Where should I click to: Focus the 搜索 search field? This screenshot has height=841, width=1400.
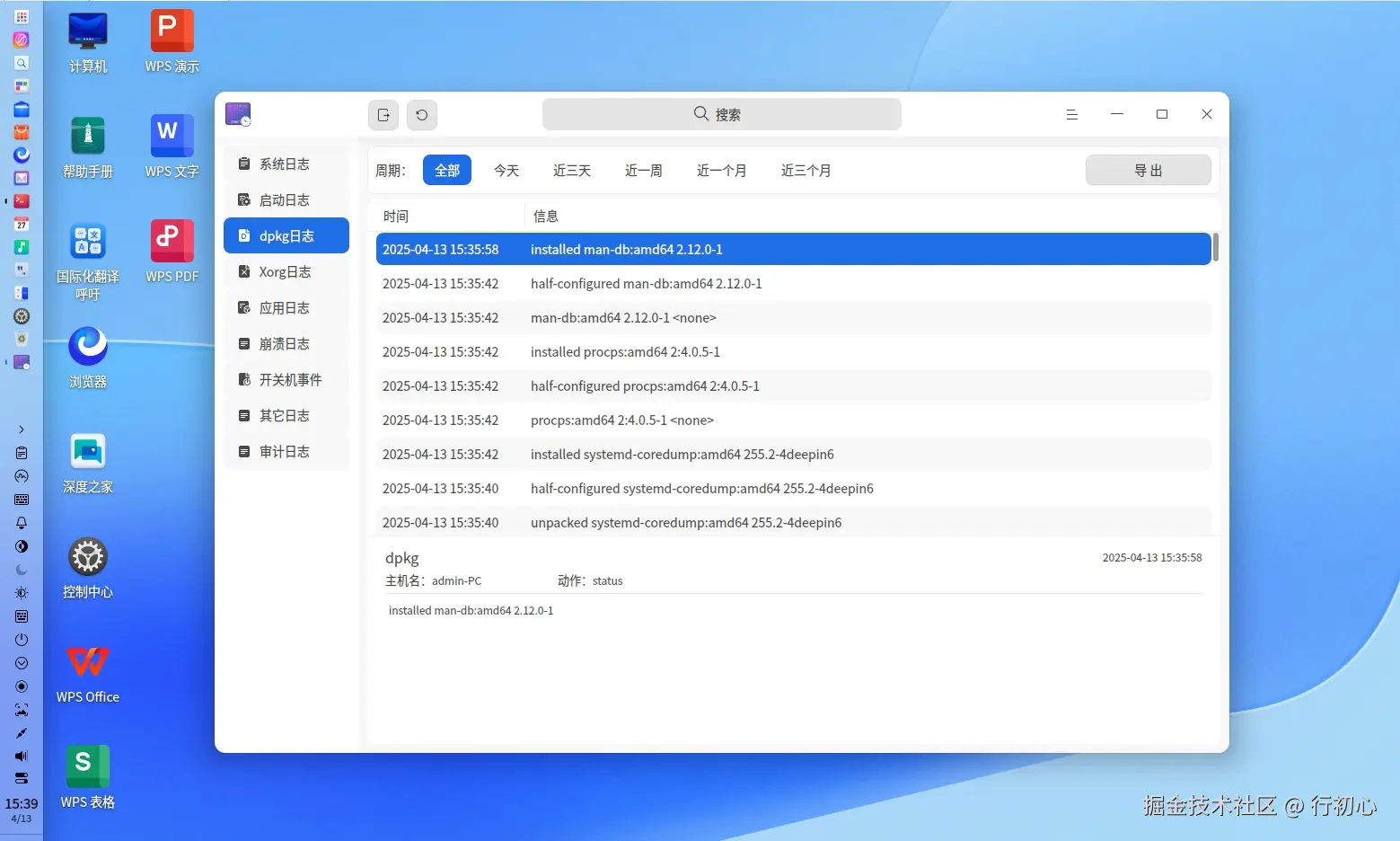(722, 114)
